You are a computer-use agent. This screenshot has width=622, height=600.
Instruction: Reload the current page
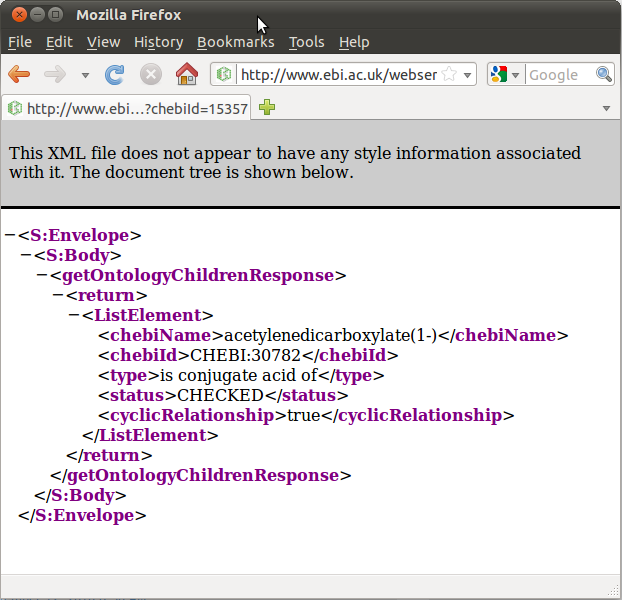115,75
